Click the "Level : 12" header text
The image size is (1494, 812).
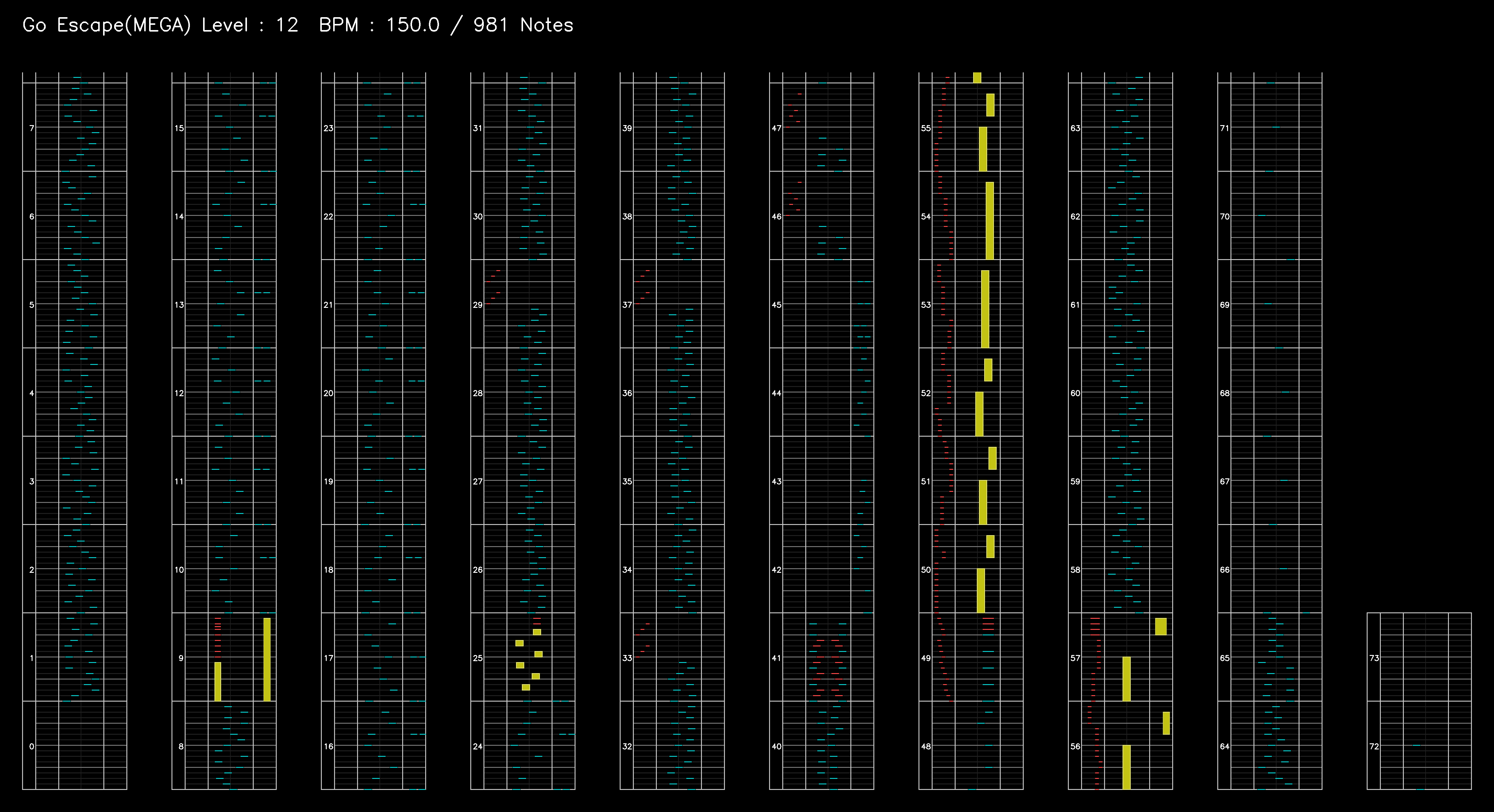[250, 25]
